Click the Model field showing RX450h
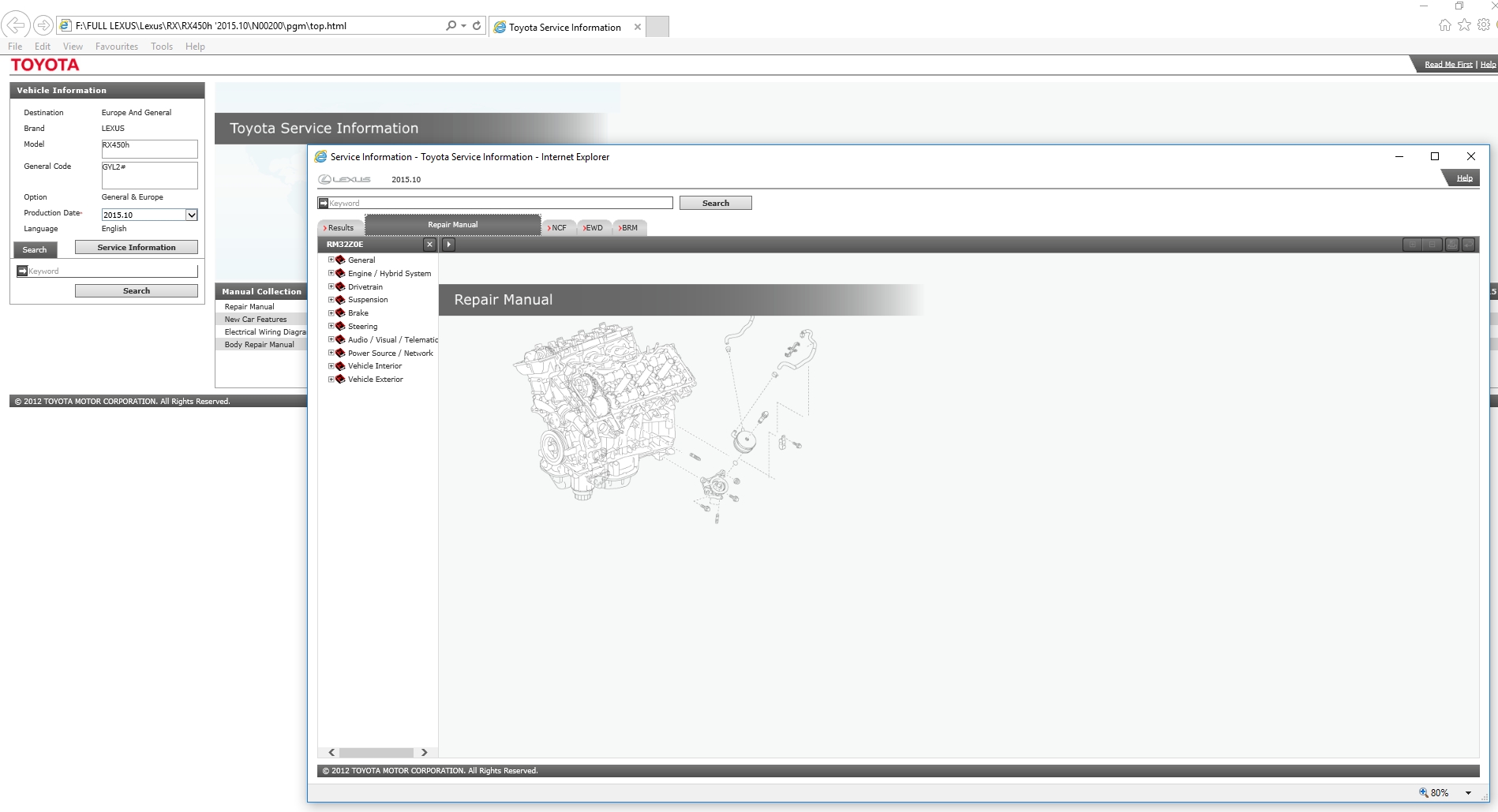Viewport: 1498px width, 812px height. point(149,148)
